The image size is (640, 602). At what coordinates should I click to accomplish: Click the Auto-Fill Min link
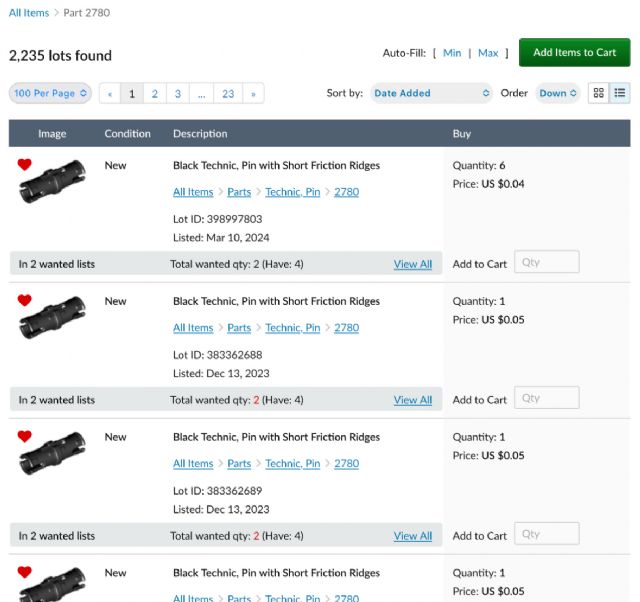click(452, 53)
